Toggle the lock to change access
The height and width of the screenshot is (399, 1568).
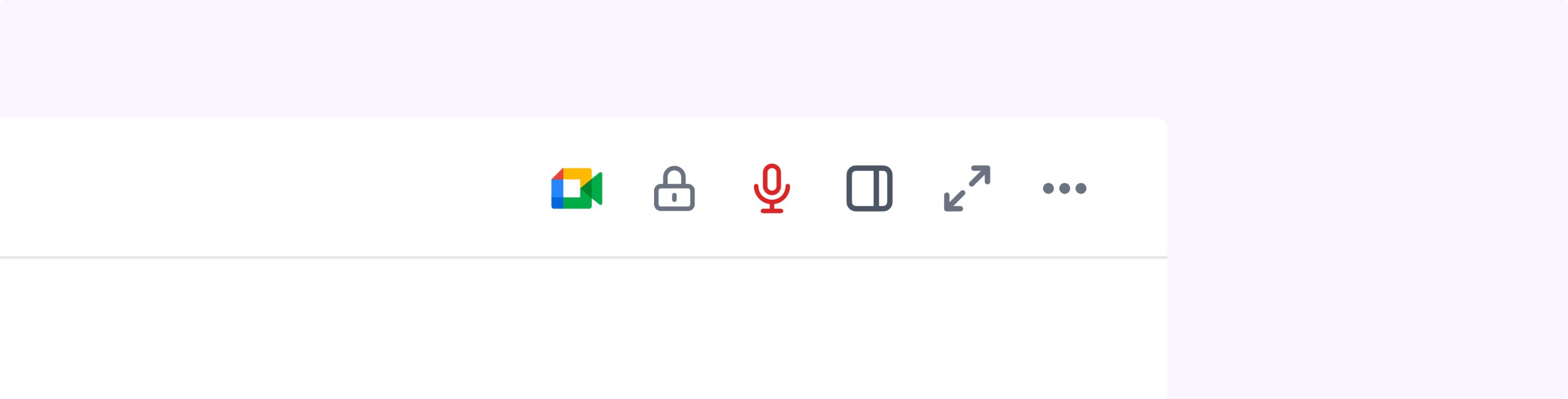[675, 188]
